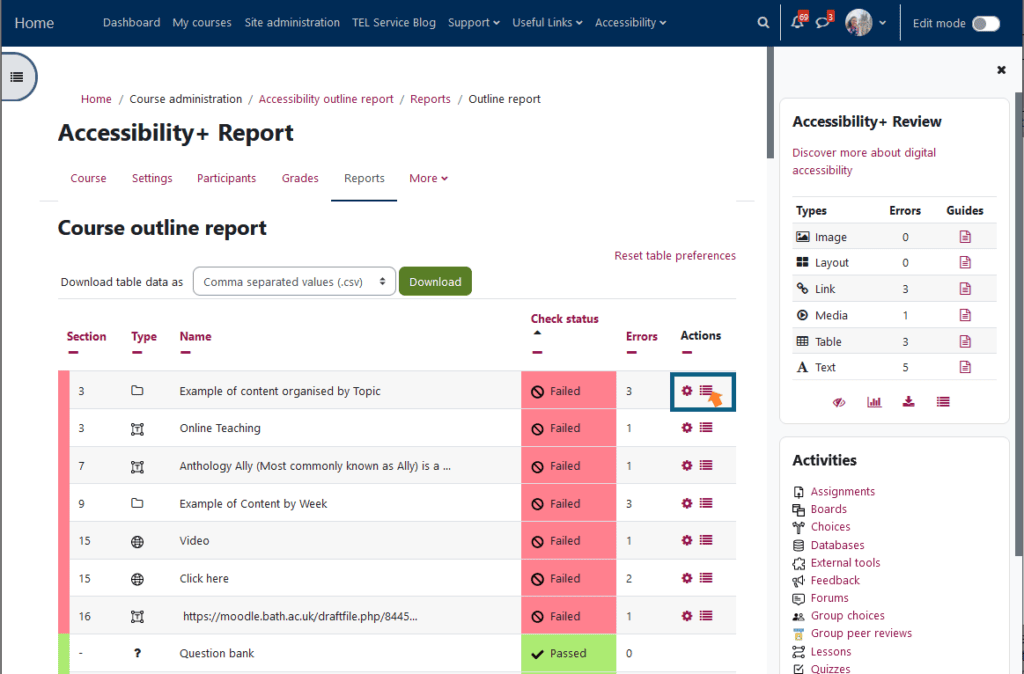Click list icon for Video row
Viewport: 1024px width, 674px height.
coord(706,540)
